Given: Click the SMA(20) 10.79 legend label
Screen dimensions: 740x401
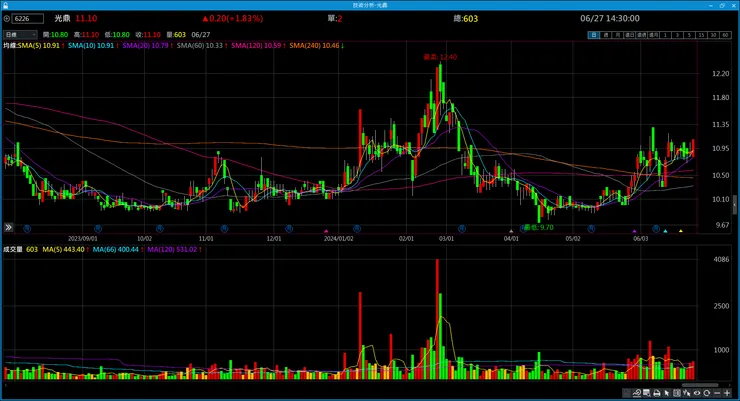Looking at the screenshot, I should (145, 46).
